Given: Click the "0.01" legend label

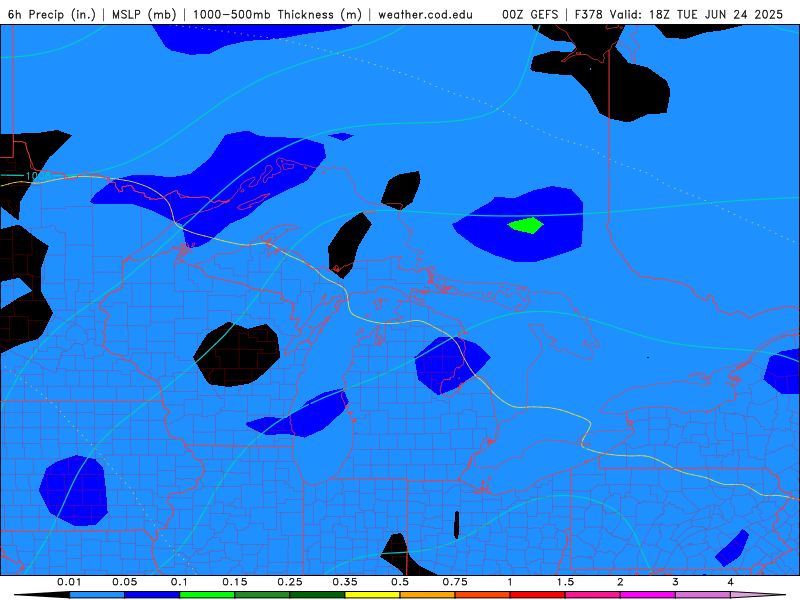Looking at the screenshot, I should pyautogui.click(x=69, y=582).
